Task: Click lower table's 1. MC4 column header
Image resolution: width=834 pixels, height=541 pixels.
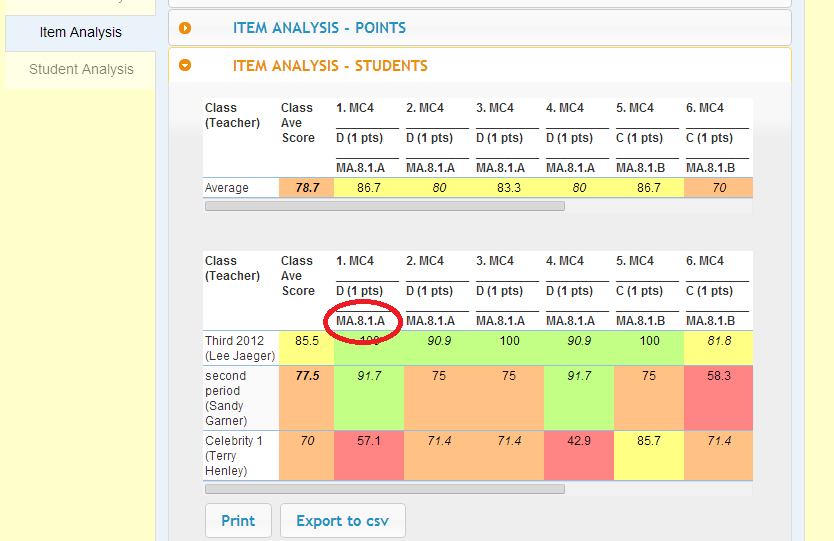Action: click(355, 261)
